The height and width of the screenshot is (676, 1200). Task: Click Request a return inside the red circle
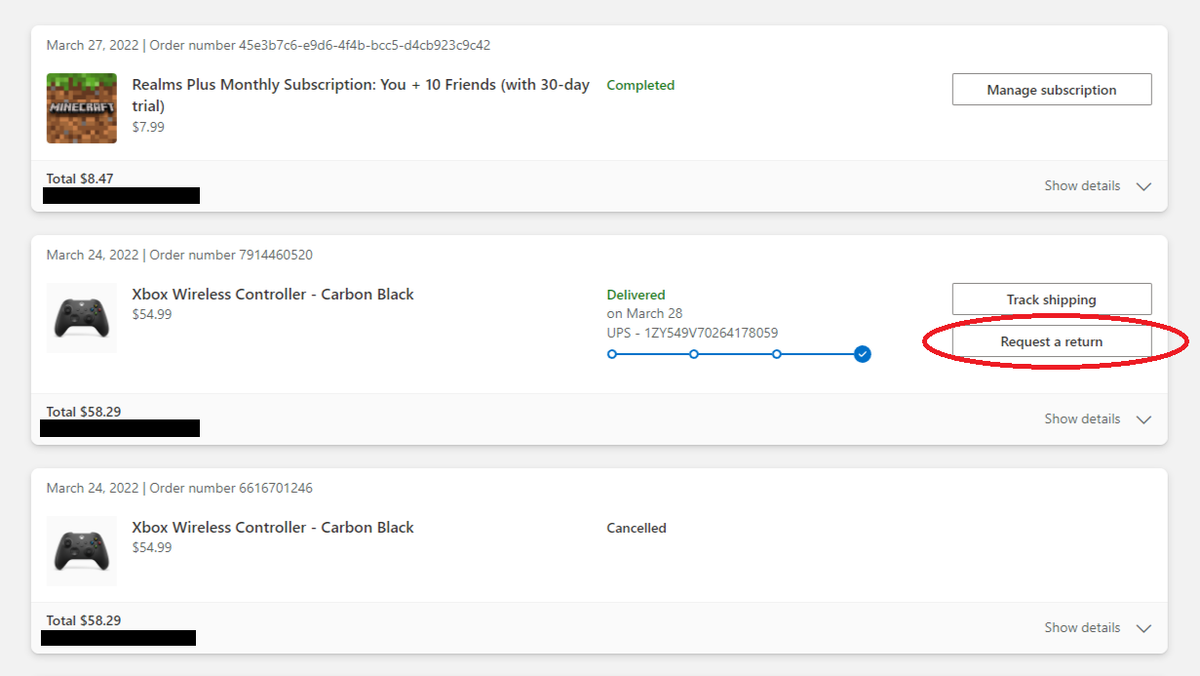(x=1051, y=341)
